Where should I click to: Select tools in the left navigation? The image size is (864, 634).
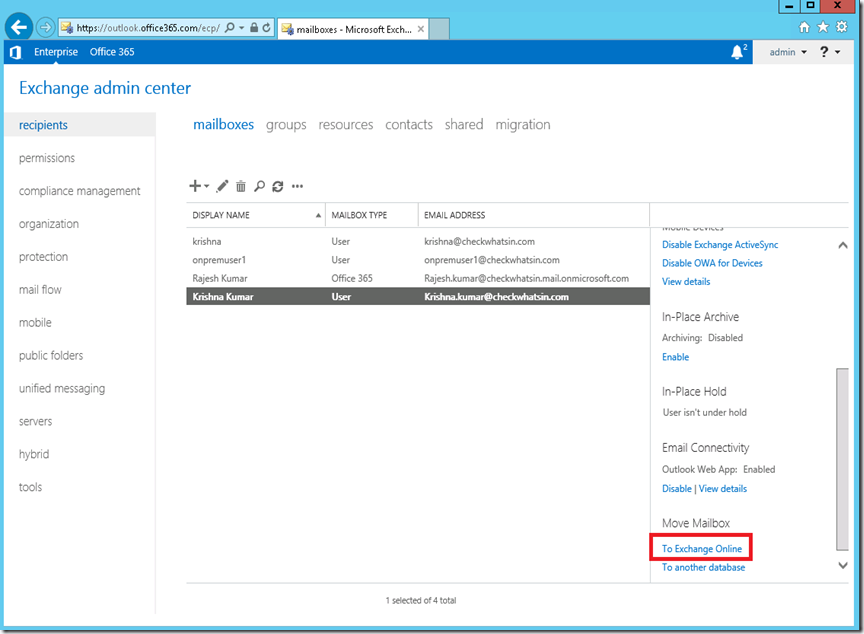point(30,487)
